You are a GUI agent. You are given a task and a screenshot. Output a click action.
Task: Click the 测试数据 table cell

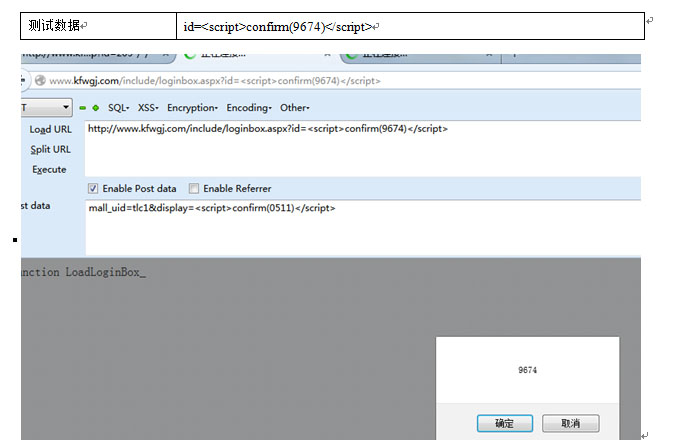(98, 26)
